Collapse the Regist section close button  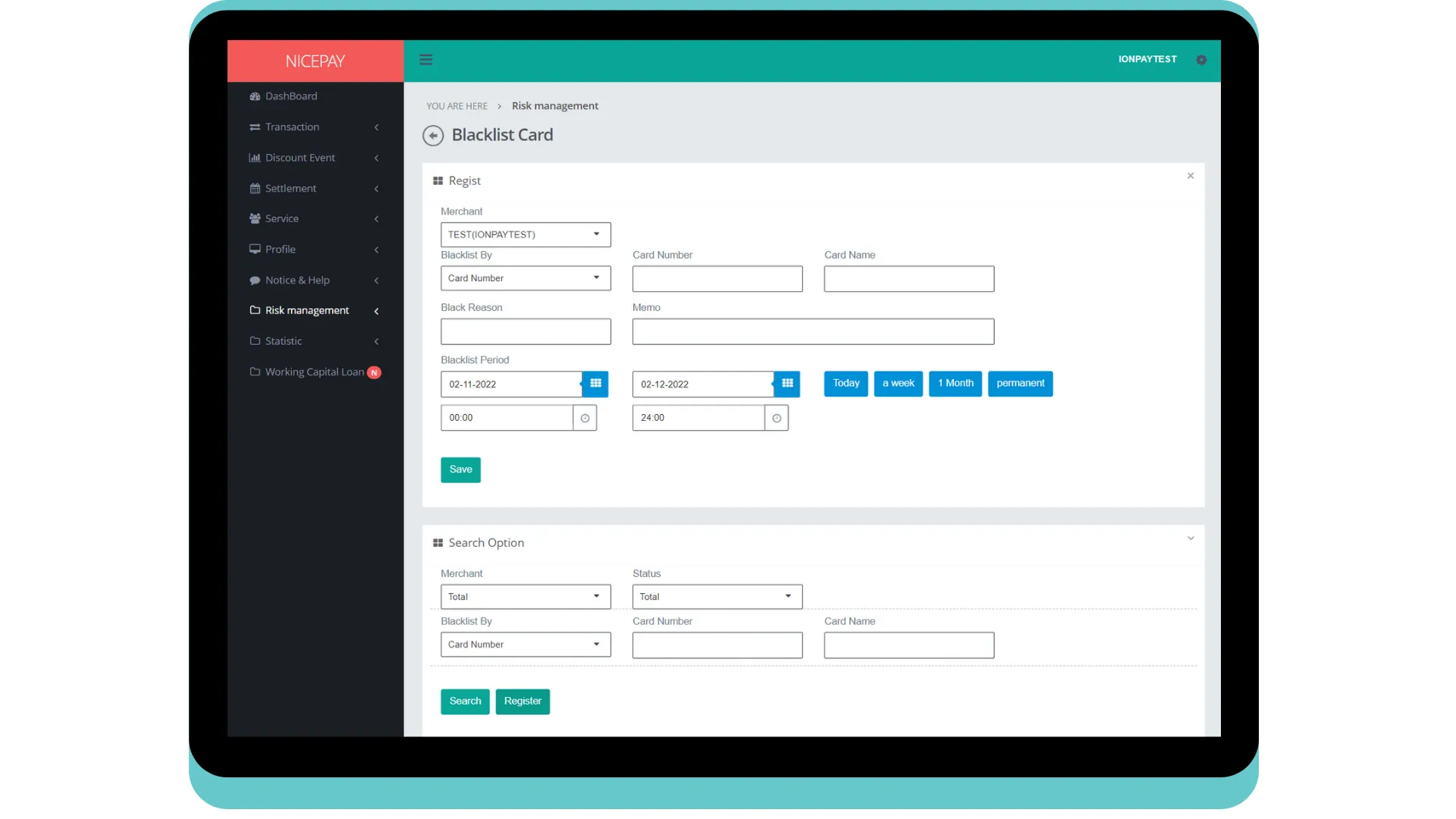point(1190,176)
